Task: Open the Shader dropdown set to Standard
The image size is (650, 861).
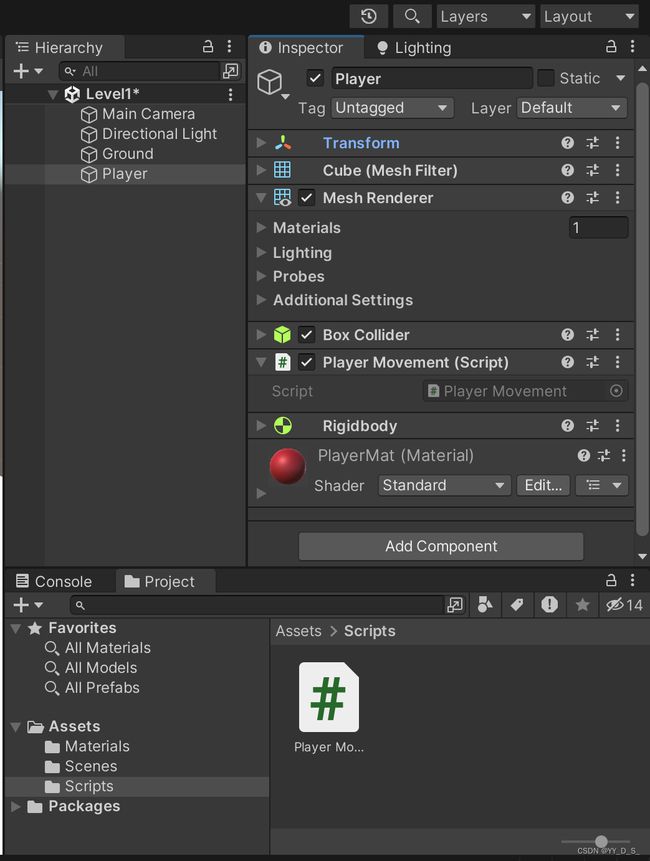Action: point(444,485)
